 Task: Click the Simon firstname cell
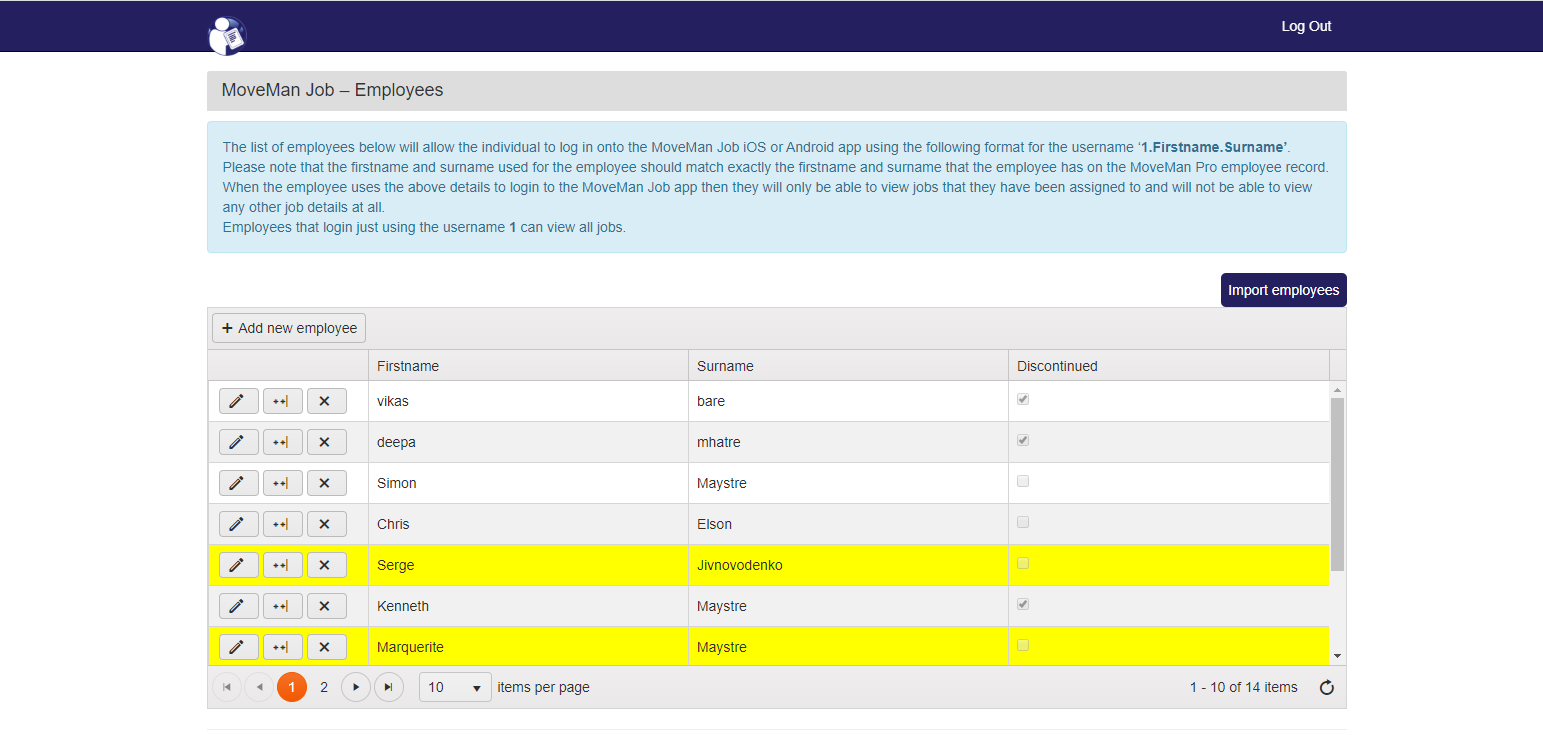click(528, 483)
